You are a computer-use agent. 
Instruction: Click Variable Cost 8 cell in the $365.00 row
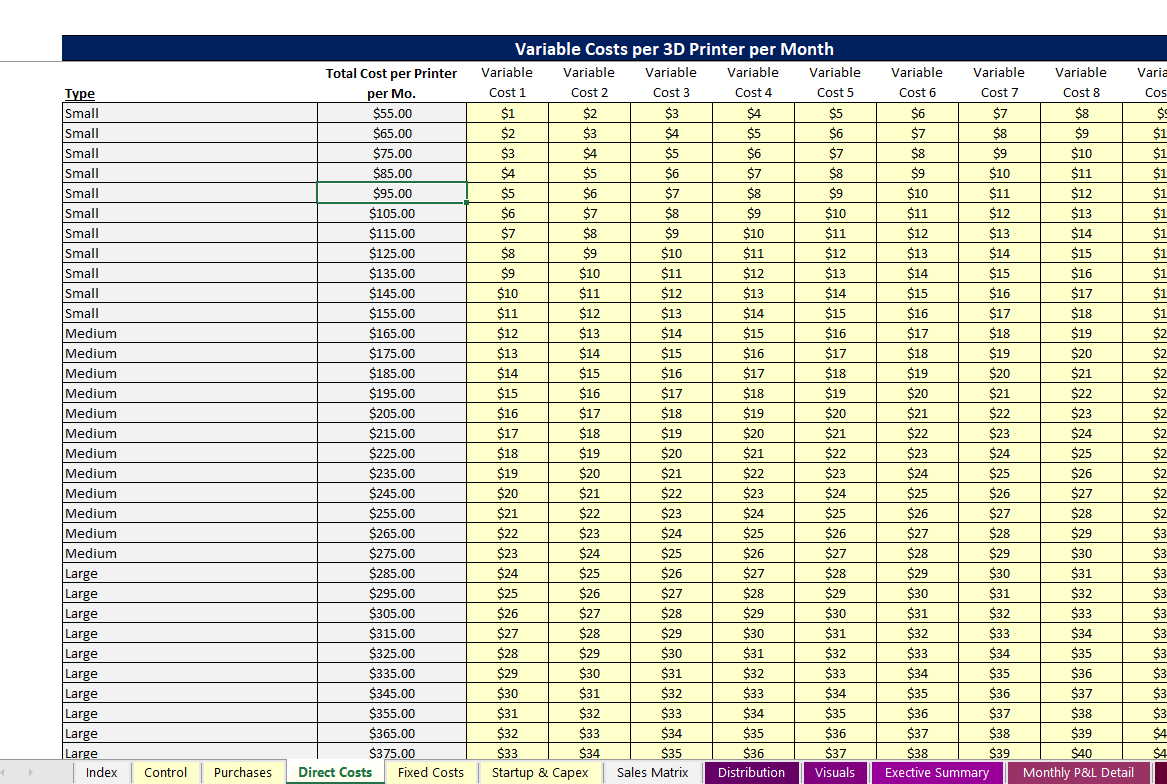(1081, 733)
